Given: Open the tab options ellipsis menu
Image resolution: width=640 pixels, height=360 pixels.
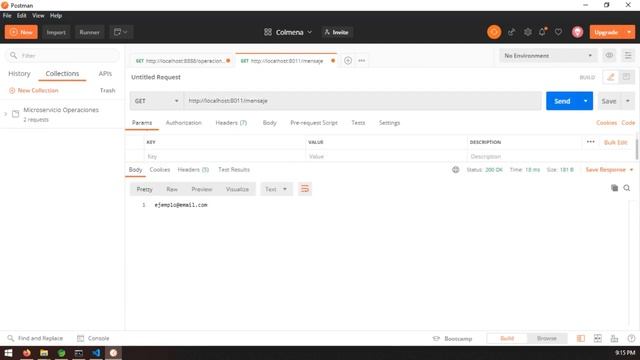Looking at the screenshot, I should coord(362,60).
